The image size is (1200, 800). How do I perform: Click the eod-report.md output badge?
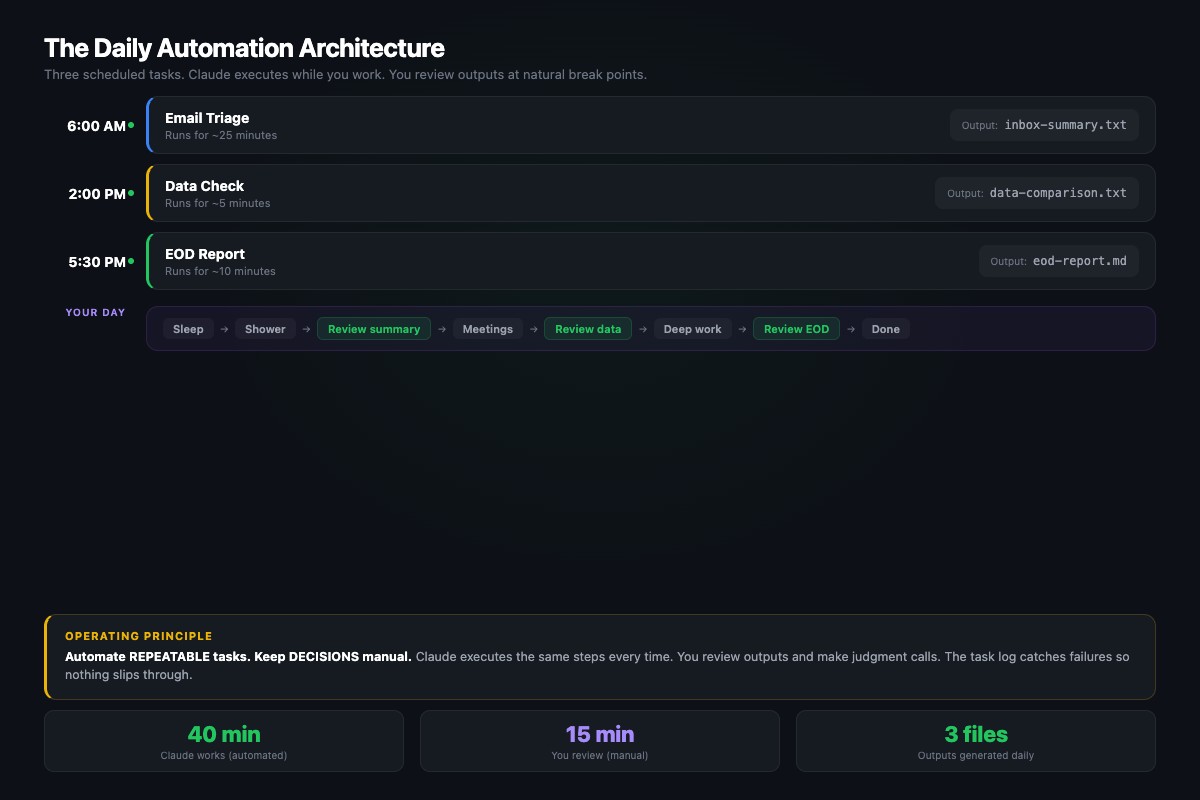1059,261
